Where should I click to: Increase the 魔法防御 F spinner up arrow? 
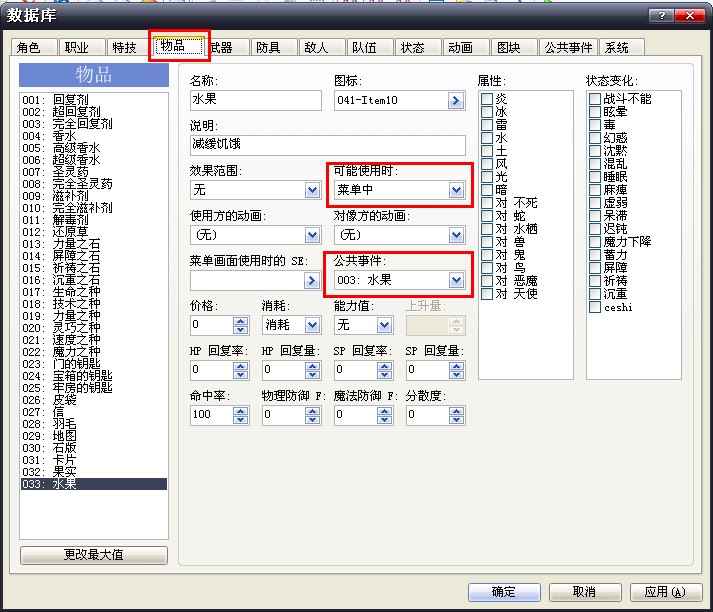click(x=384, y=411)
